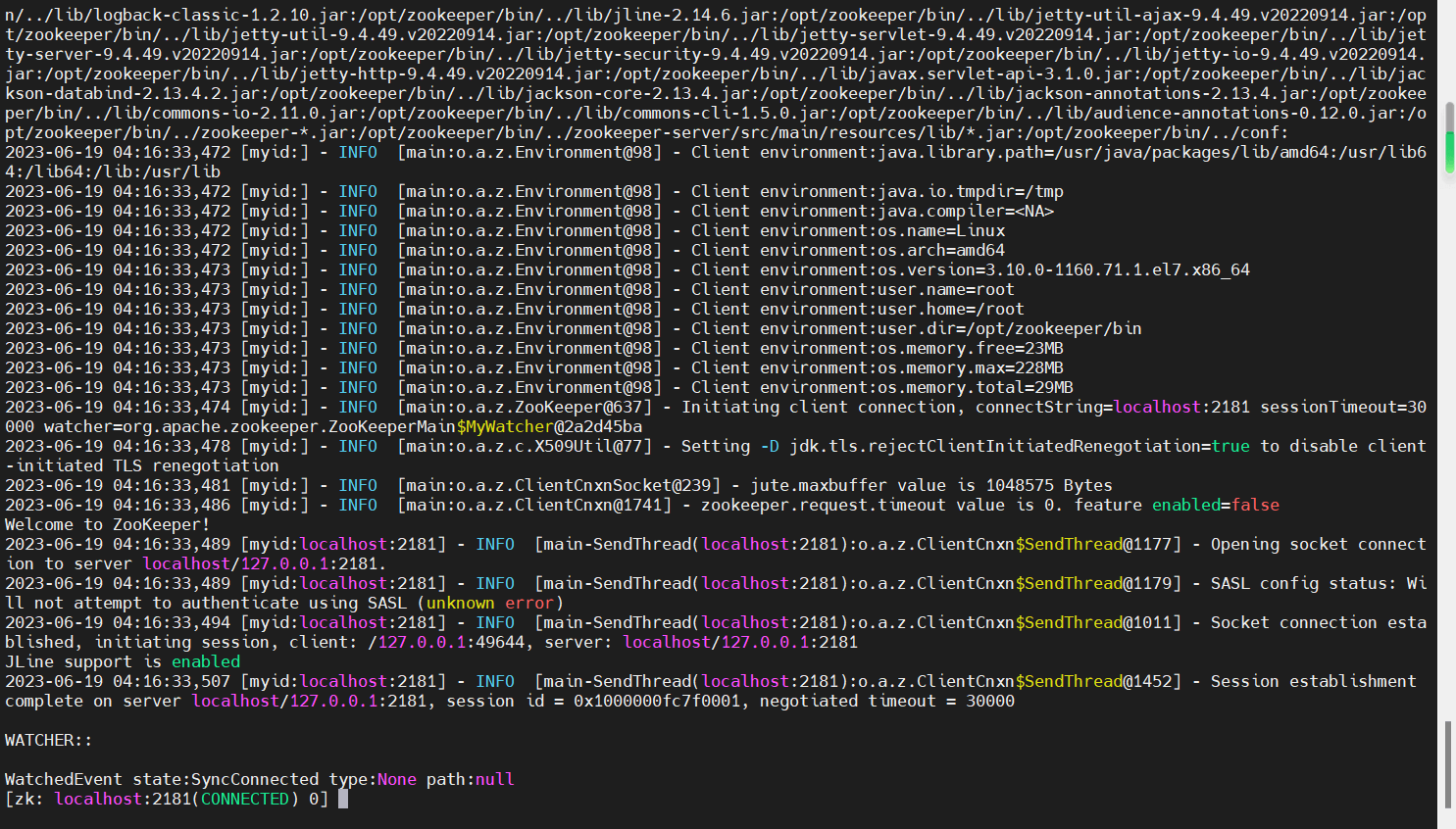Viewport: 1456px width, 829px height.
Task: Click 'connectString=' label text
Action: [x=1044, y=407]
